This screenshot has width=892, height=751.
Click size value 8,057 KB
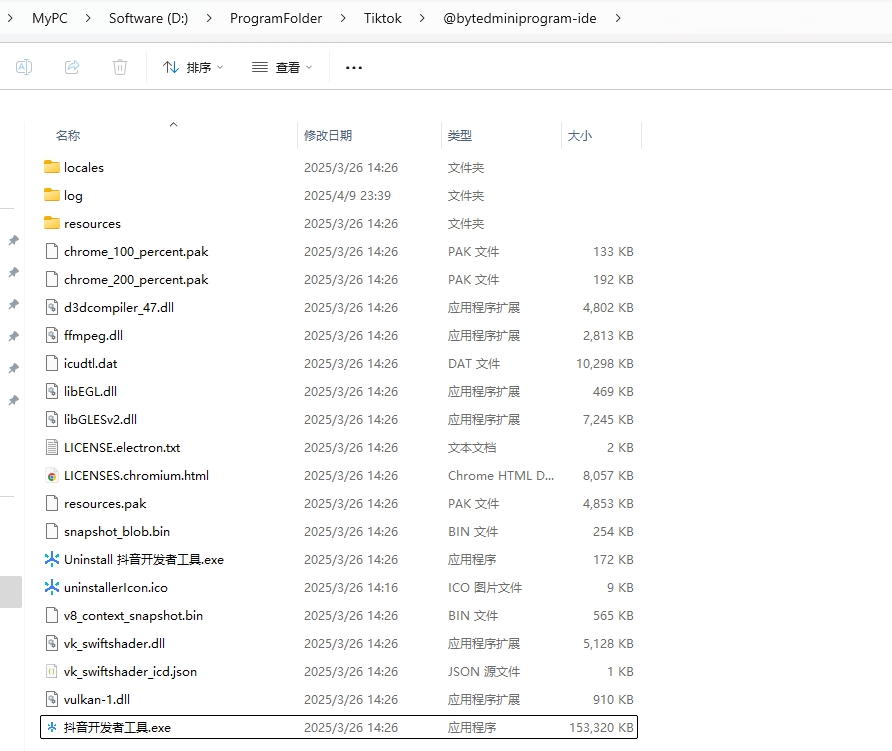click(x=608, y=476)
